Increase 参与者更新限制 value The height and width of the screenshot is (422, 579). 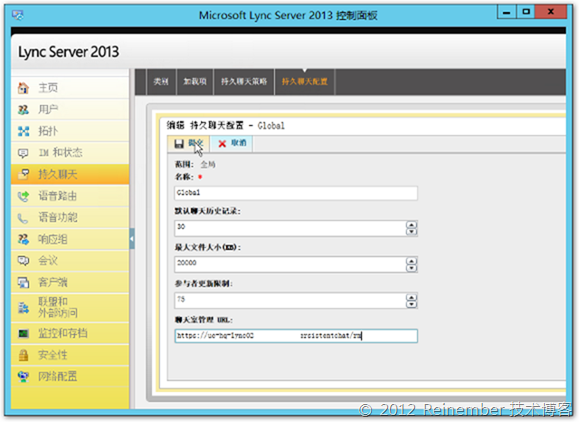tap(411, 298)
